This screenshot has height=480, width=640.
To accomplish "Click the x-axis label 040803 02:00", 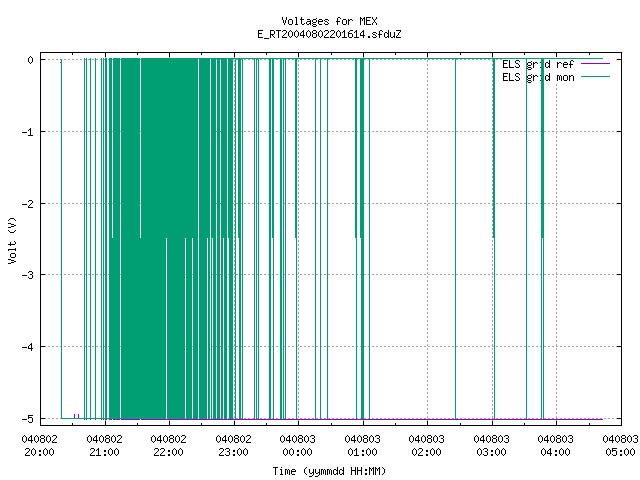I will (427, 446).
